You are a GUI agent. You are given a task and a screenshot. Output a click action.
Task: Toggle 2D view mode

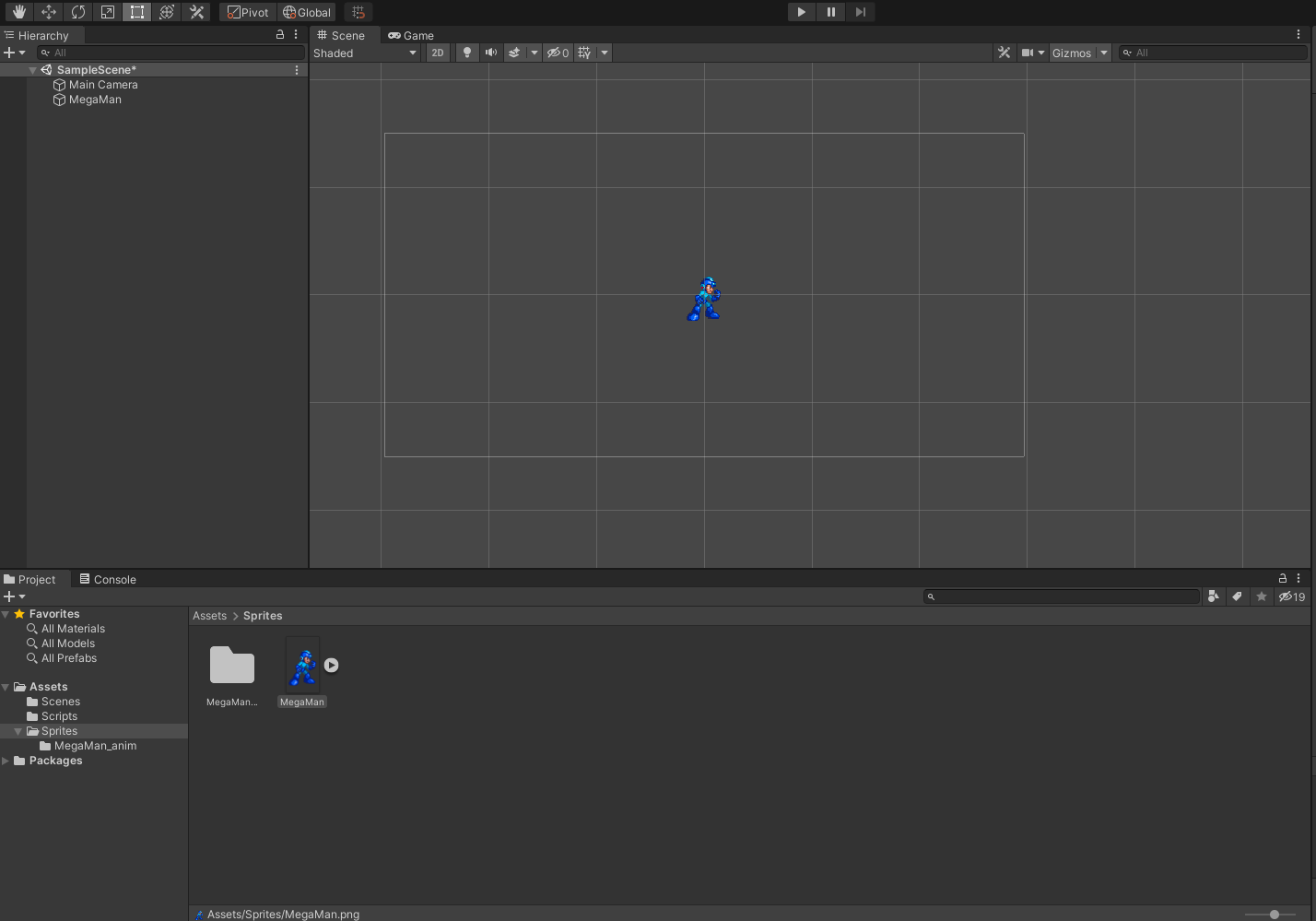click(438, 53)
